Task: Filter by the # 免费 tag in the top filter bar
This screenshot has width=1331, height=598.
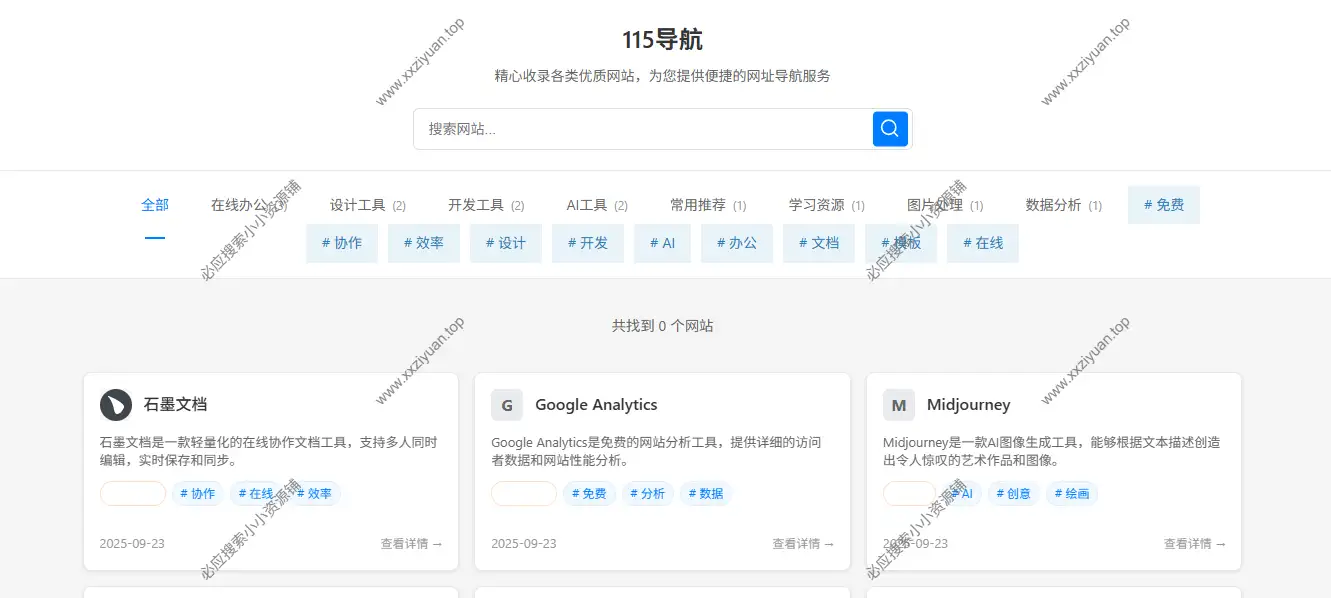Action: [x=1163, y=205]
